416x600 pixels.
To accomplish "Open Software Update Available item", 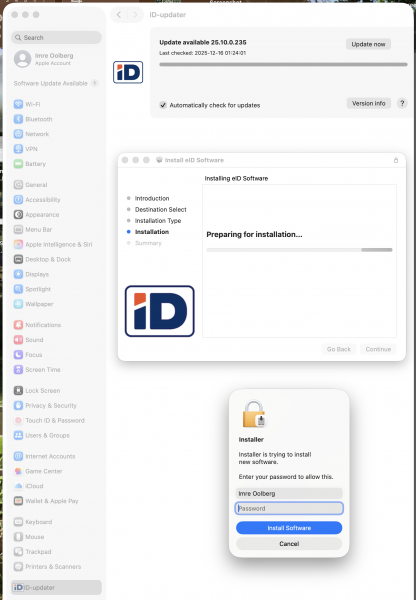I will tap(56, 83).
